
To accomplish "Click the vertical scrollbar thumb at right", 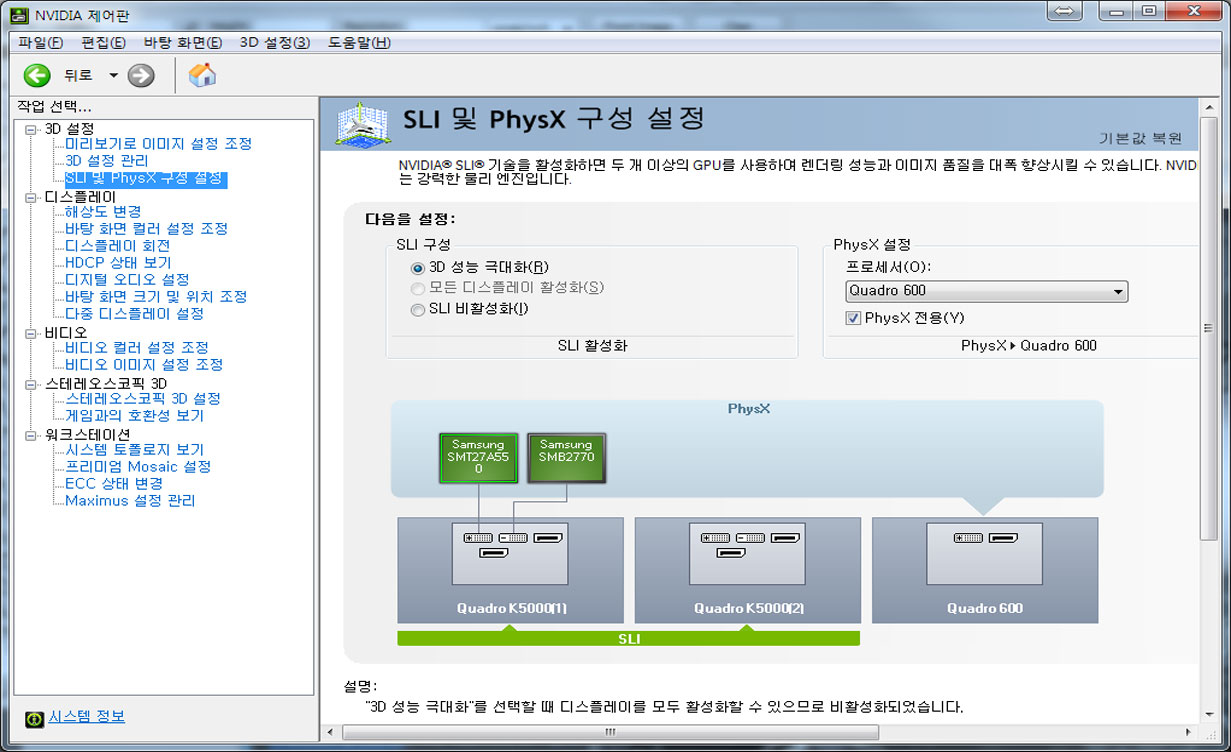I will [1207, 328].
